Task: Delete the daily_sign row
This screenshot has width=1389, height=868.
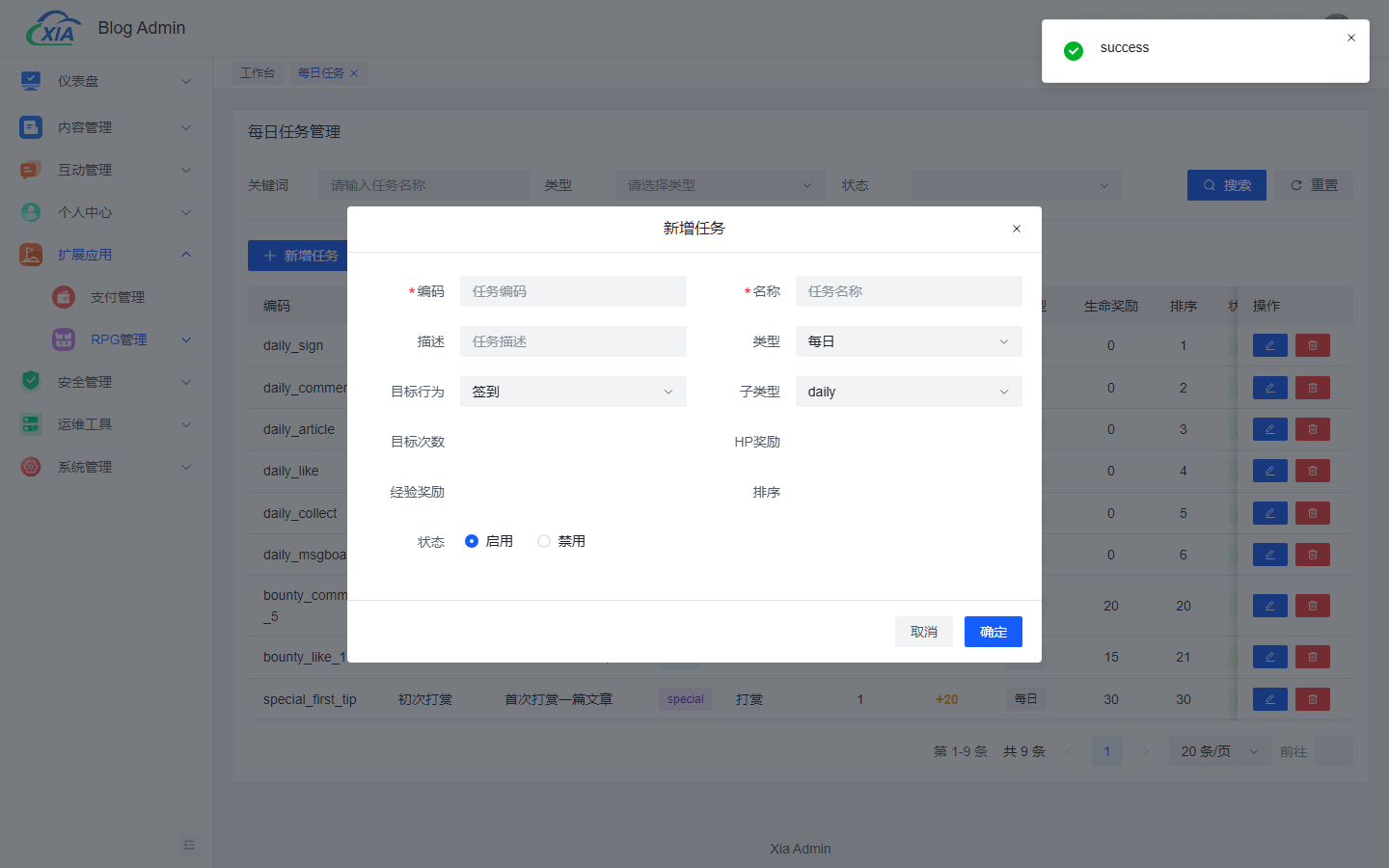Action: 1313,345
